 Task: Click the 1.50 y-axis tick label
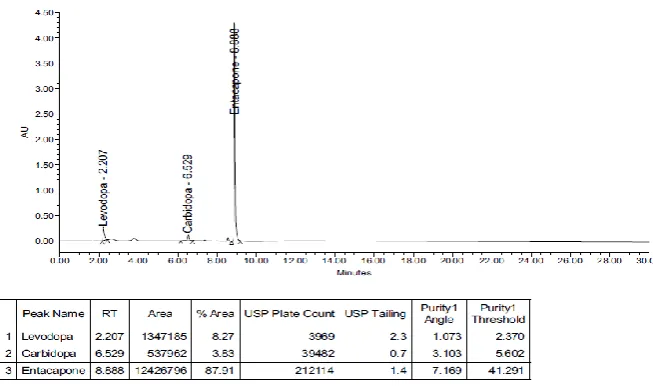click(x=44, y=165)
